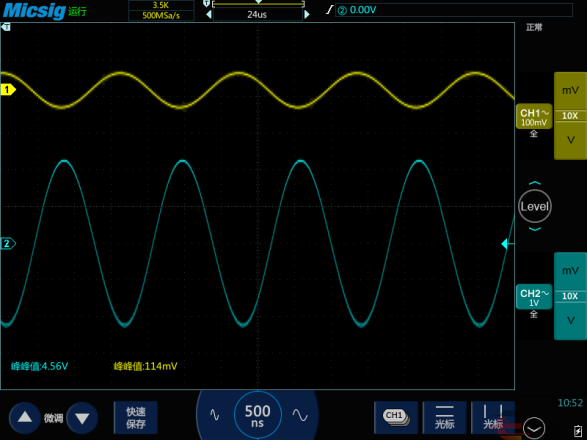Open the trigger 0.00V settings field
The height and width of the screenshot is (440, 587).
pos(454,10)
